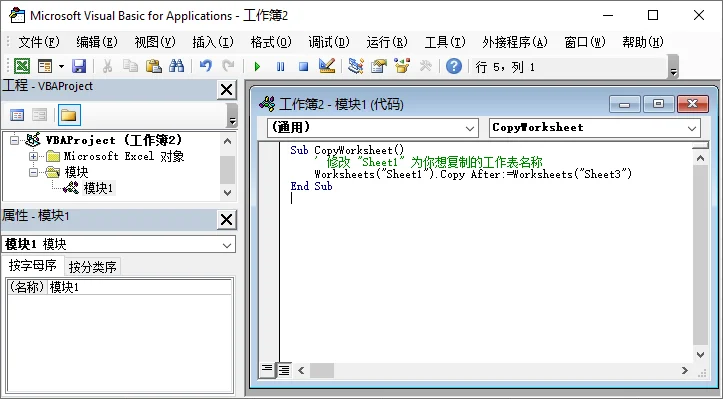Click the blue Help question mark icon
This screenshot has height=399, width=723.
tap(454, 66)
